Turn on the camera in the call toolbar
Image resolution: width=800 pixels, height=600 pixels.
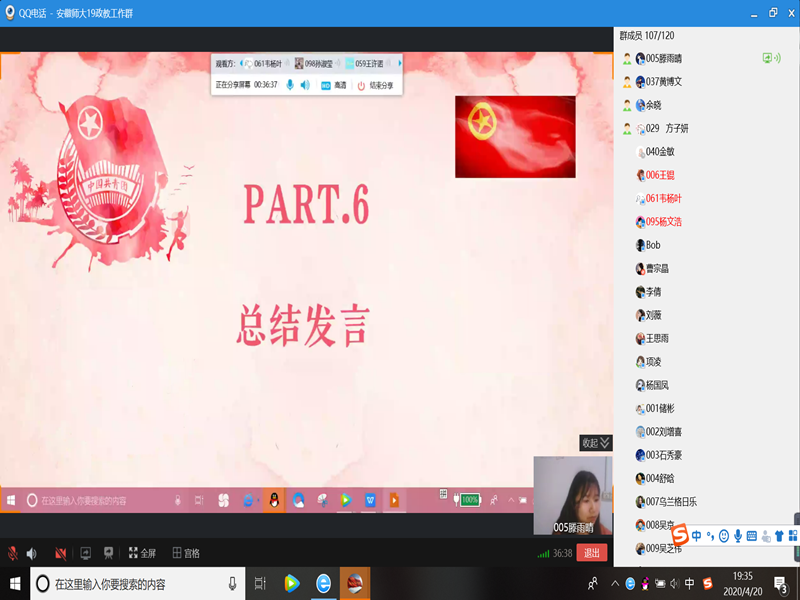pos(60,553)
